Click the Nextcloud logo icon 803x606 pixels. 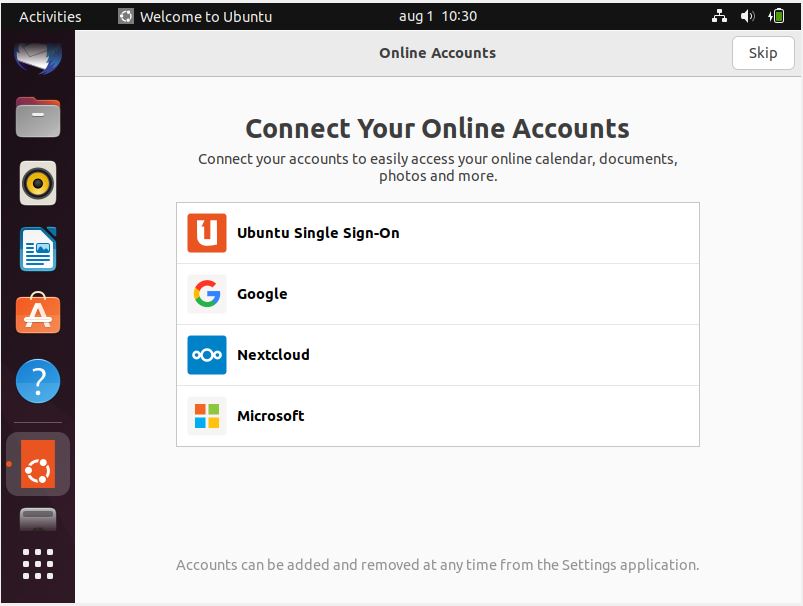pyautogui.click(x=207, y=355)
